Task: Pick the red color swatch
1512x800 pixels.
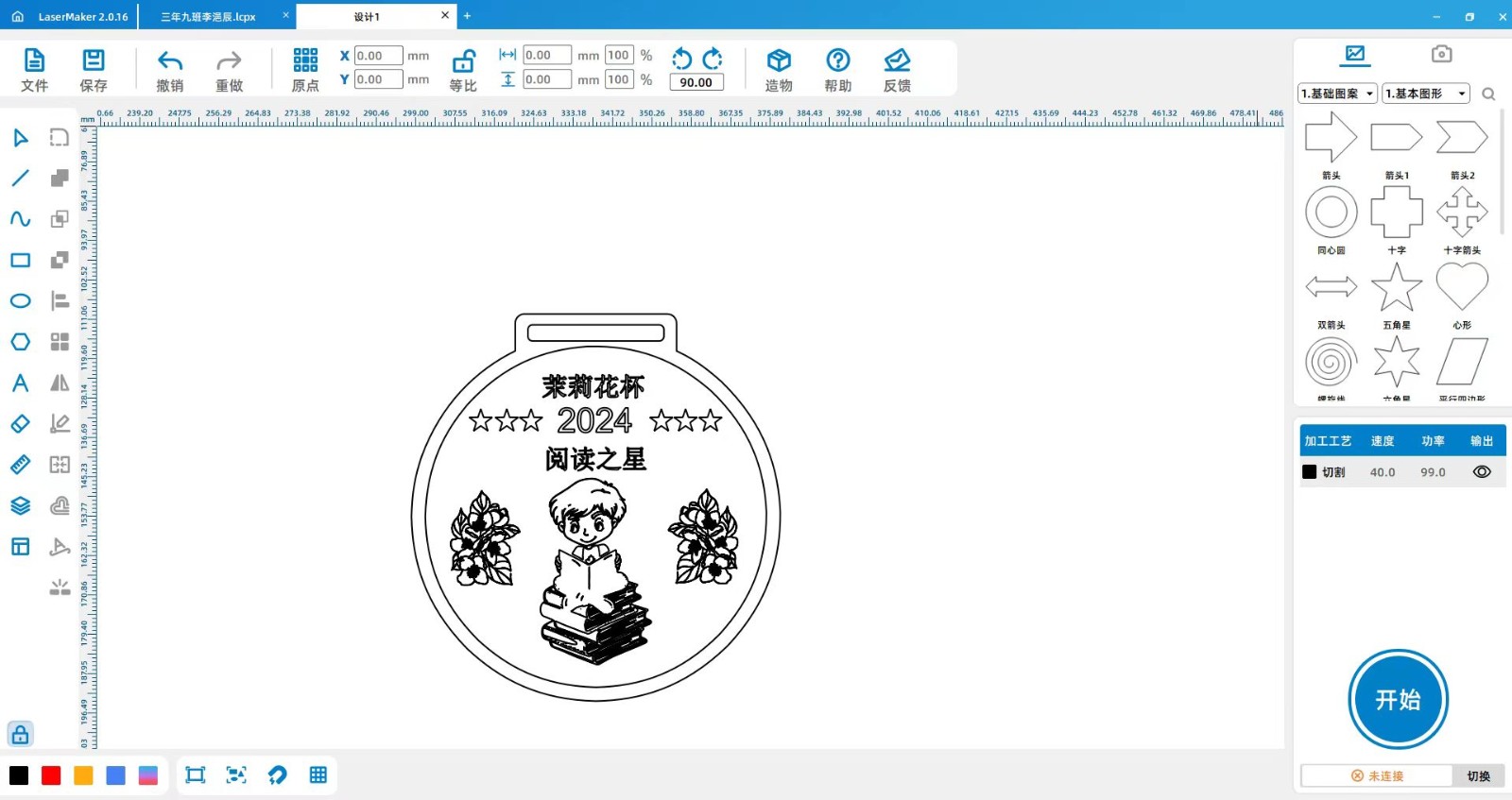Action: point(51,775)
